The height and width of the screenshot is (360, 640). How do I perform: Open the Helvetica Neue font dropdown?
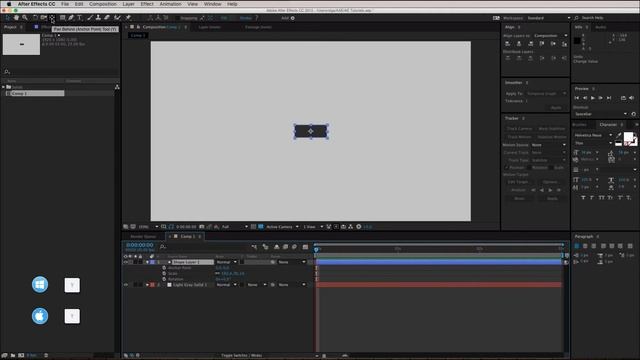593,135
